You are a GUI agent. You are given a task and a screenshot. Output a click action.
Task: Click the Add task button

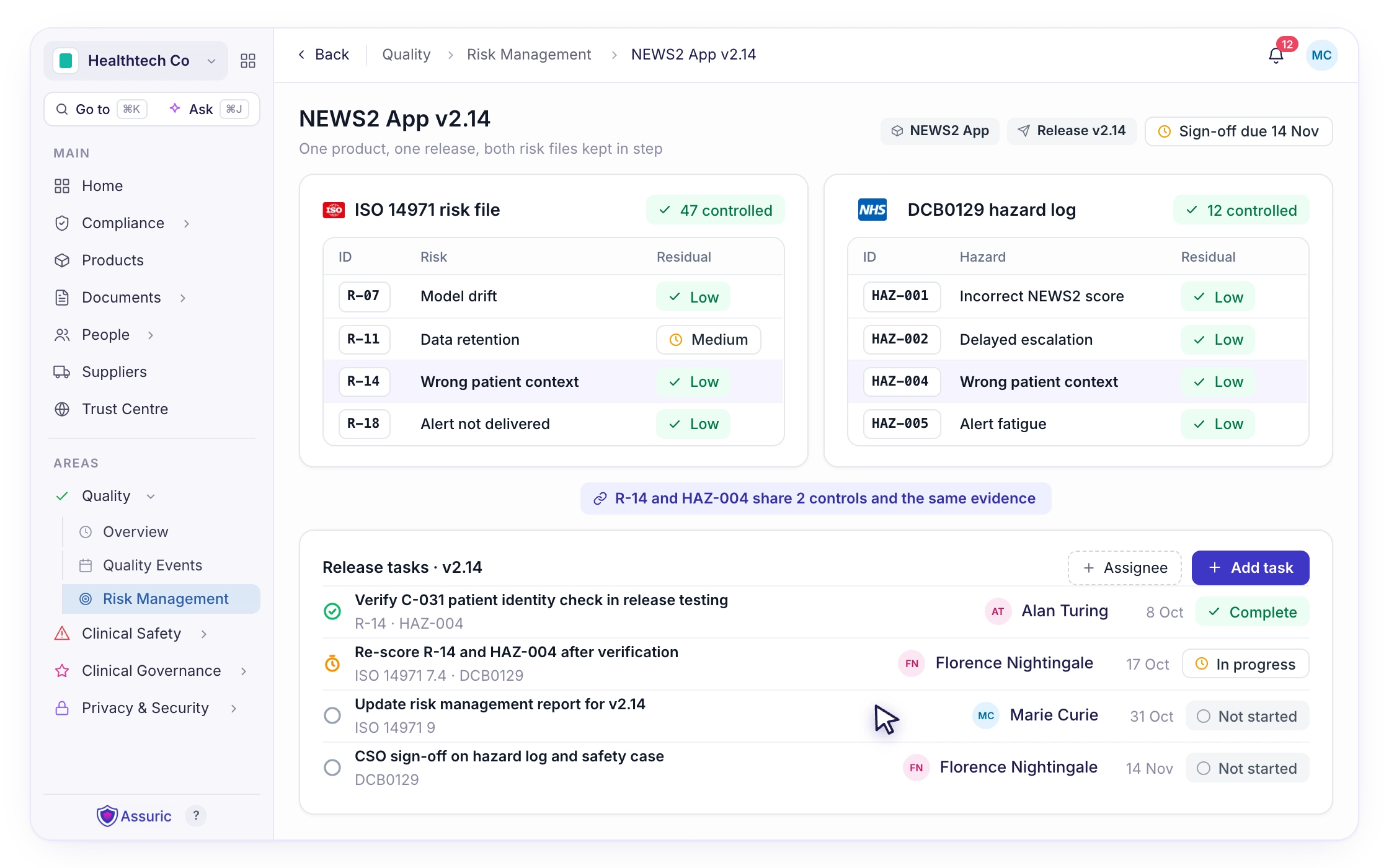pos(1250,568)
